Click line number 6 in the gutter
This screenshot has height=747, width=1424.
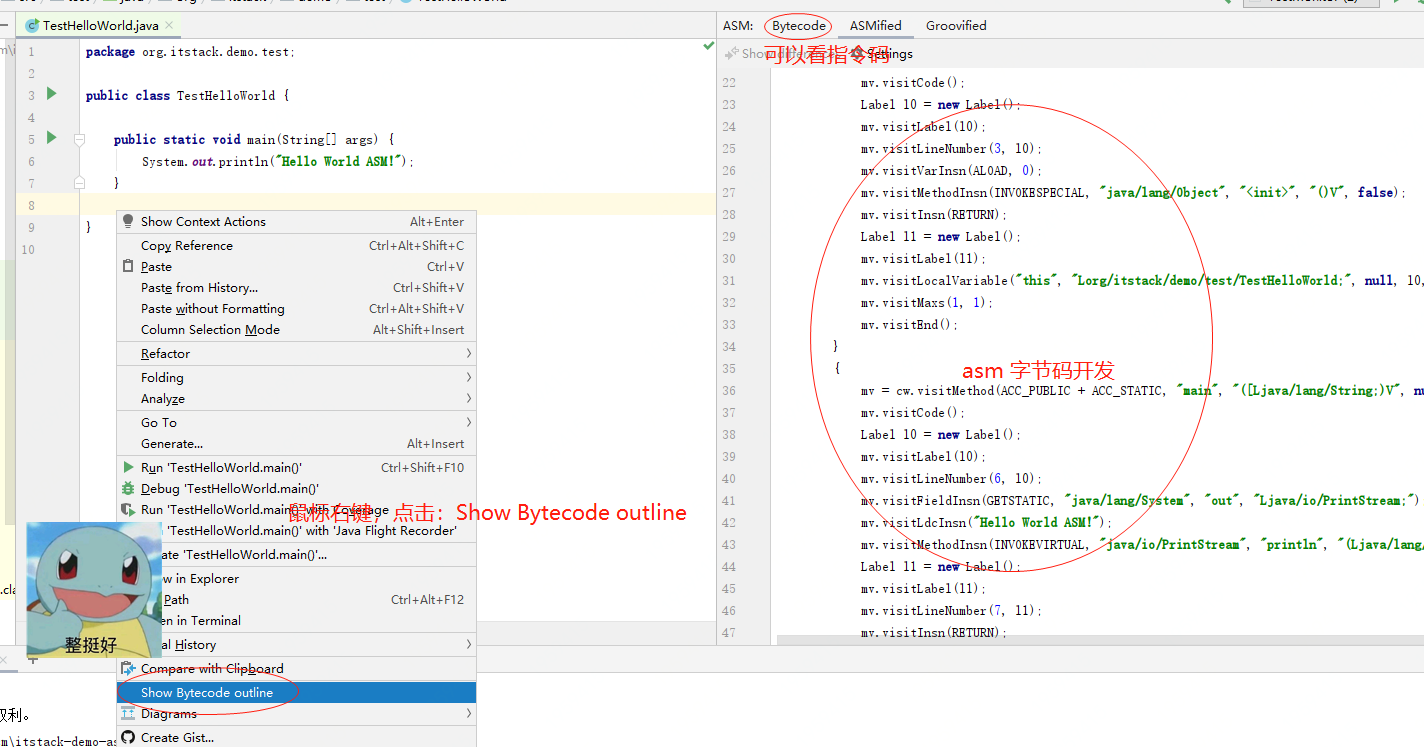click(x=31, y=161)
